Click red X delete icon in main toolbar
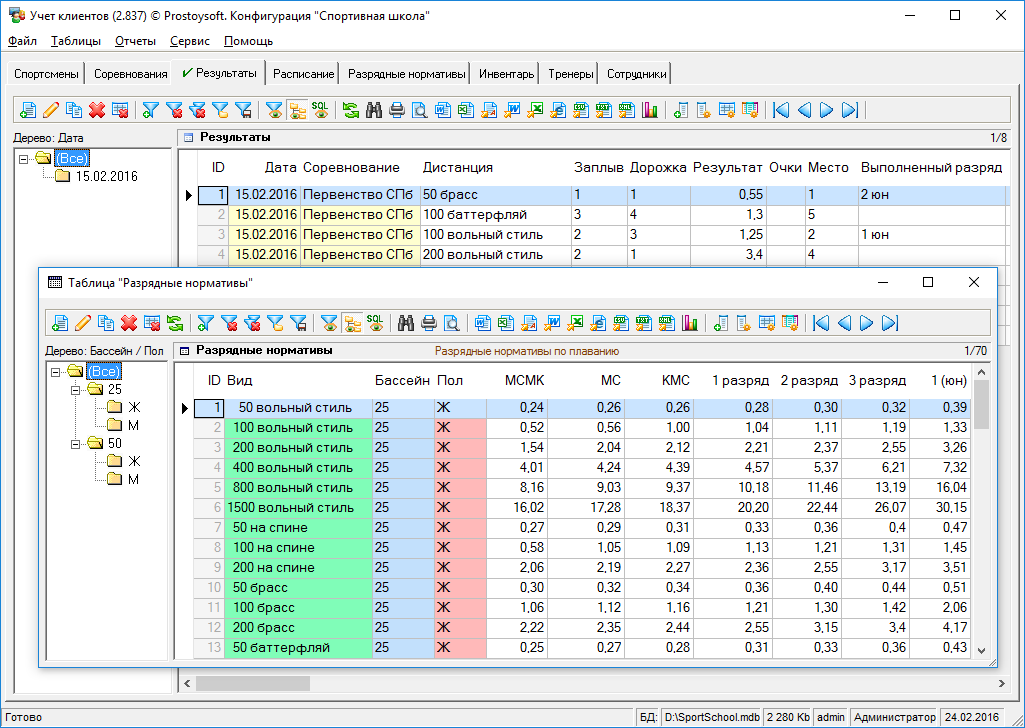 tap(97, 110)
